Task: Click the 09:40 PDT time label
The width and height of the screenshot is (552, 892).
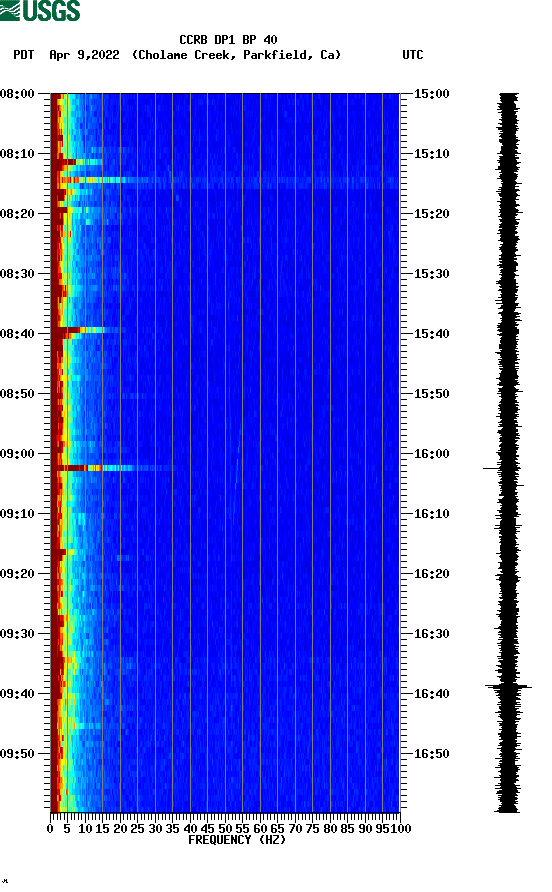Action: [18, 693]
